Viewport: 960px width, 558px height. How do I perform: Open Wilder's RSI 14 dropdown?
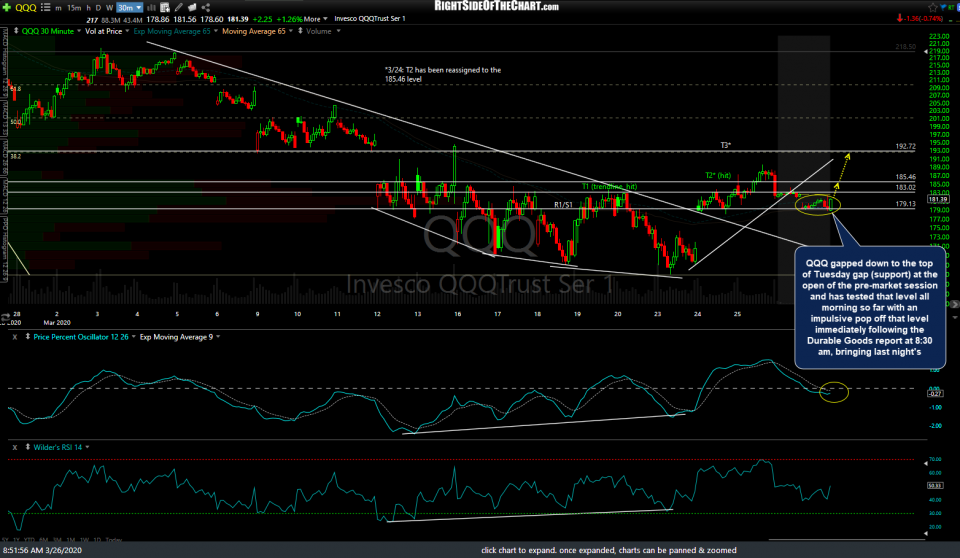87,447
